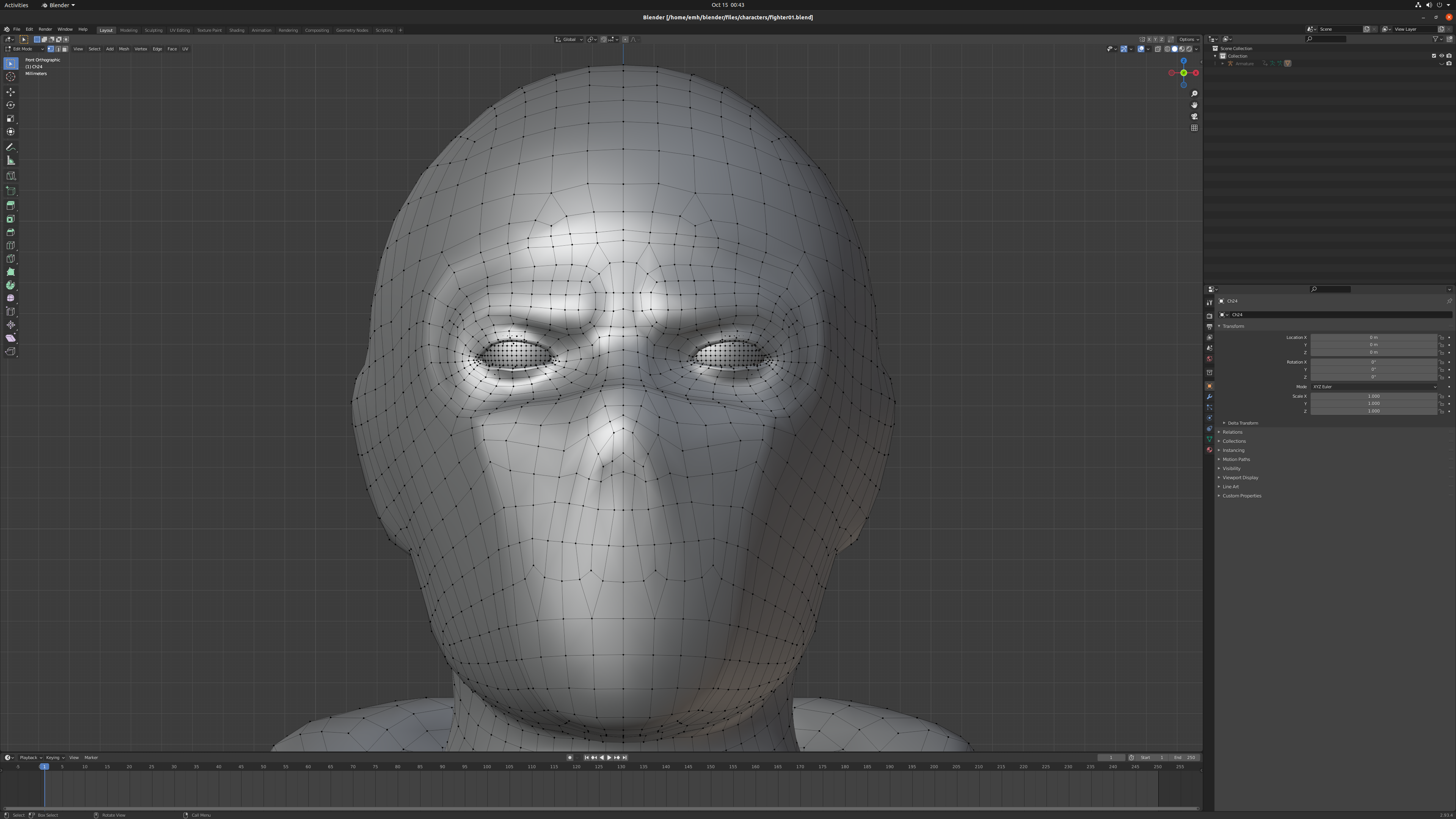The image size is (1456, 819).
Task: Open the Material properties tab
Action: 1209,450
